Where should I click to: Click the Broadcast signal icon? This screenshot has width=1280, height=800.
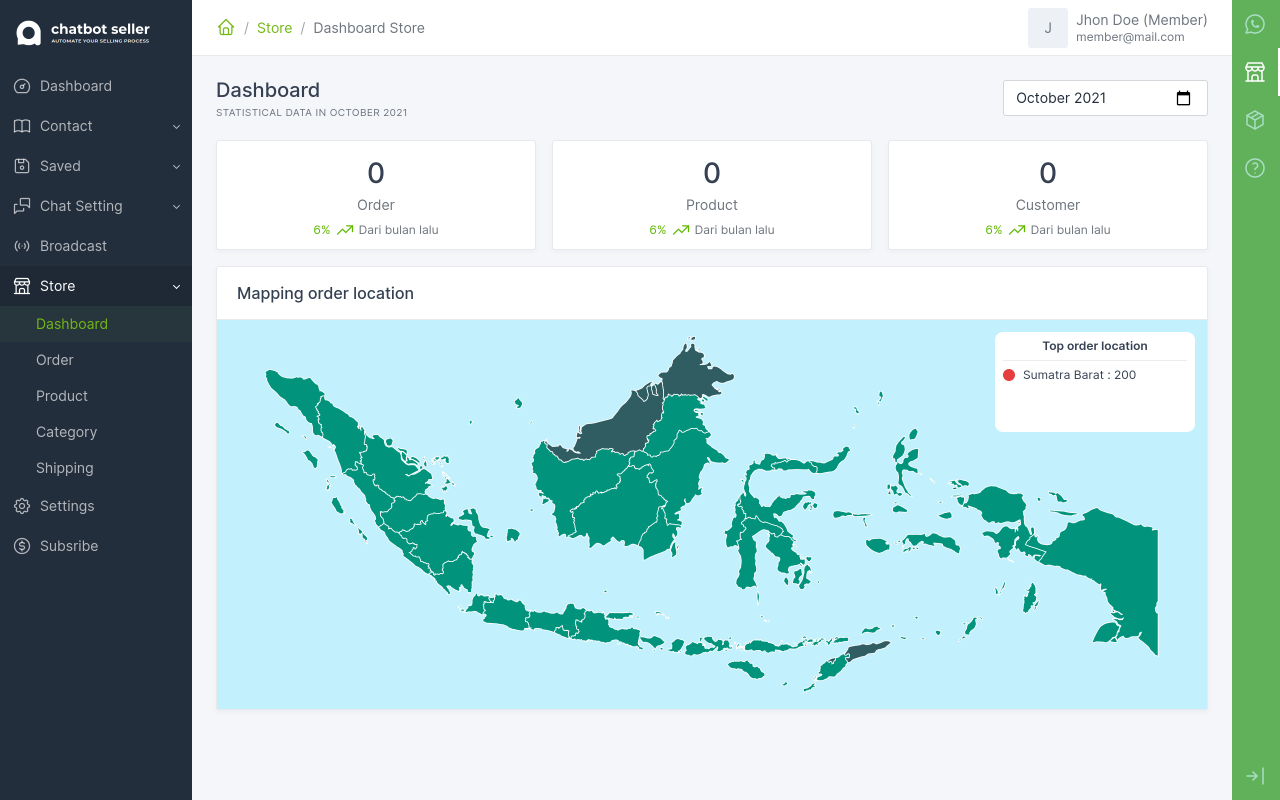22,246
